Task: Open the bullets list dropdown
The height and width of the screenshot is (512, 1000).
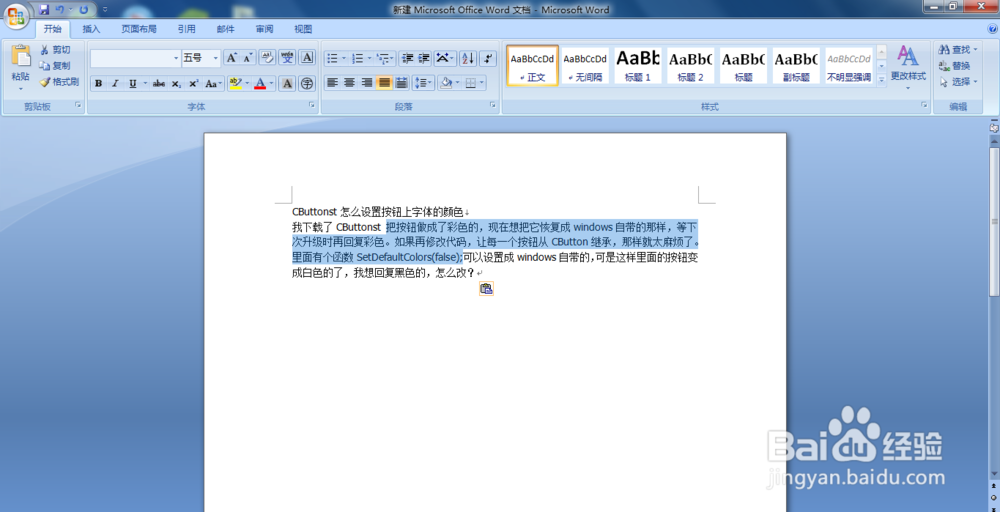Action: (344, 59)
